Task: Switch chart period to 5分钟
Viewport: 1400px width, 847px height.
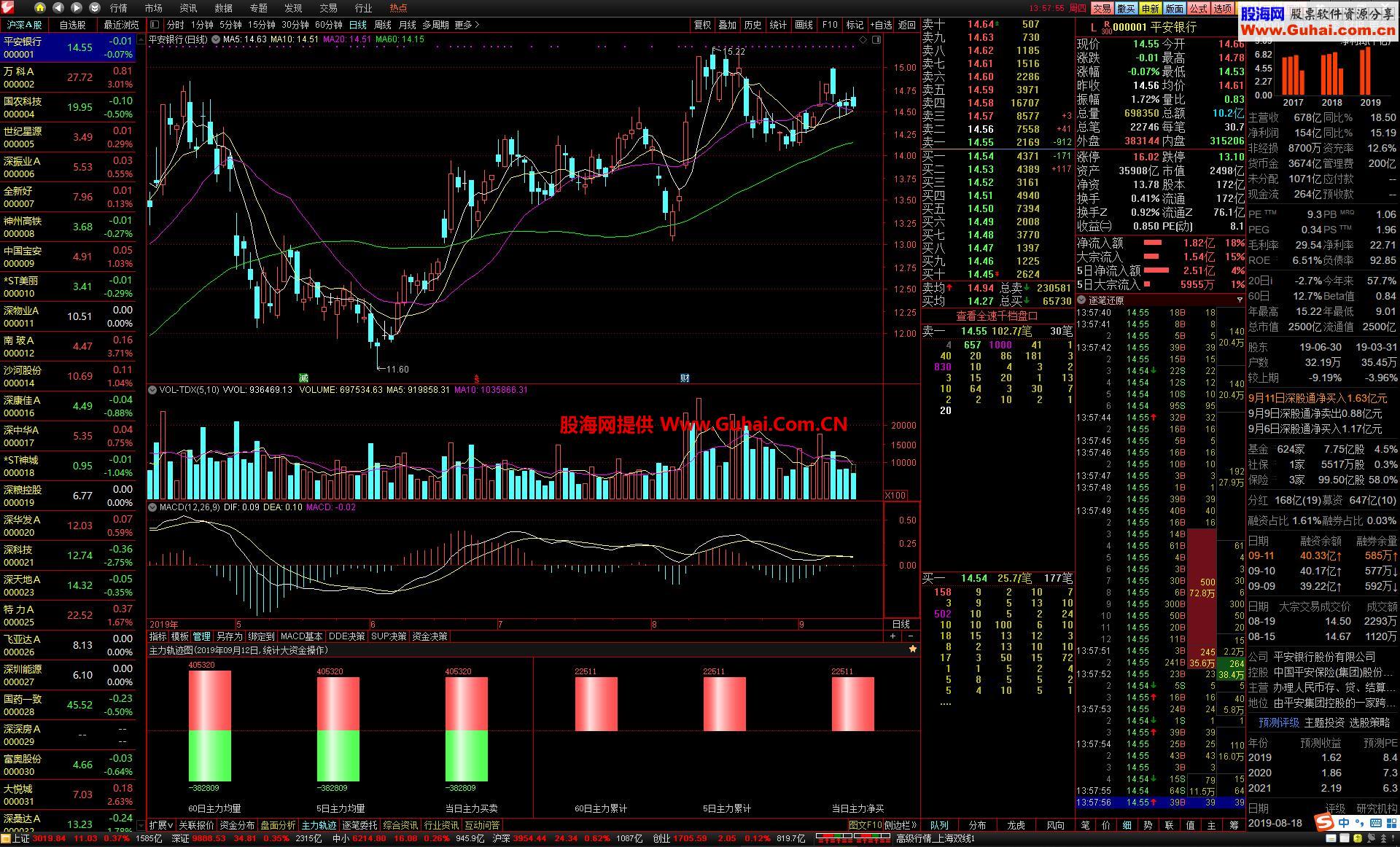Action: click(x=230, y=25)
